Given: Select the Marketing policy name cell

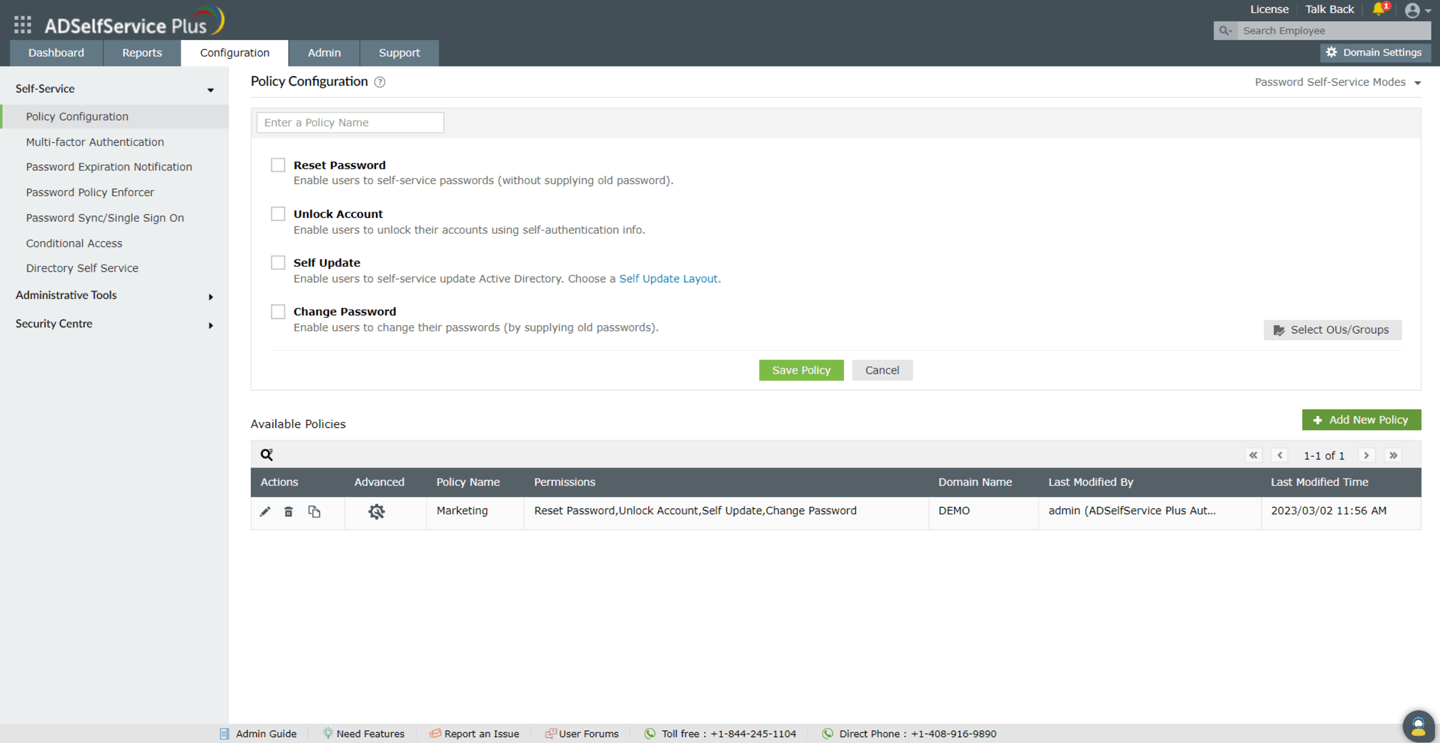Looking at the screenshot, I should 475,512.
